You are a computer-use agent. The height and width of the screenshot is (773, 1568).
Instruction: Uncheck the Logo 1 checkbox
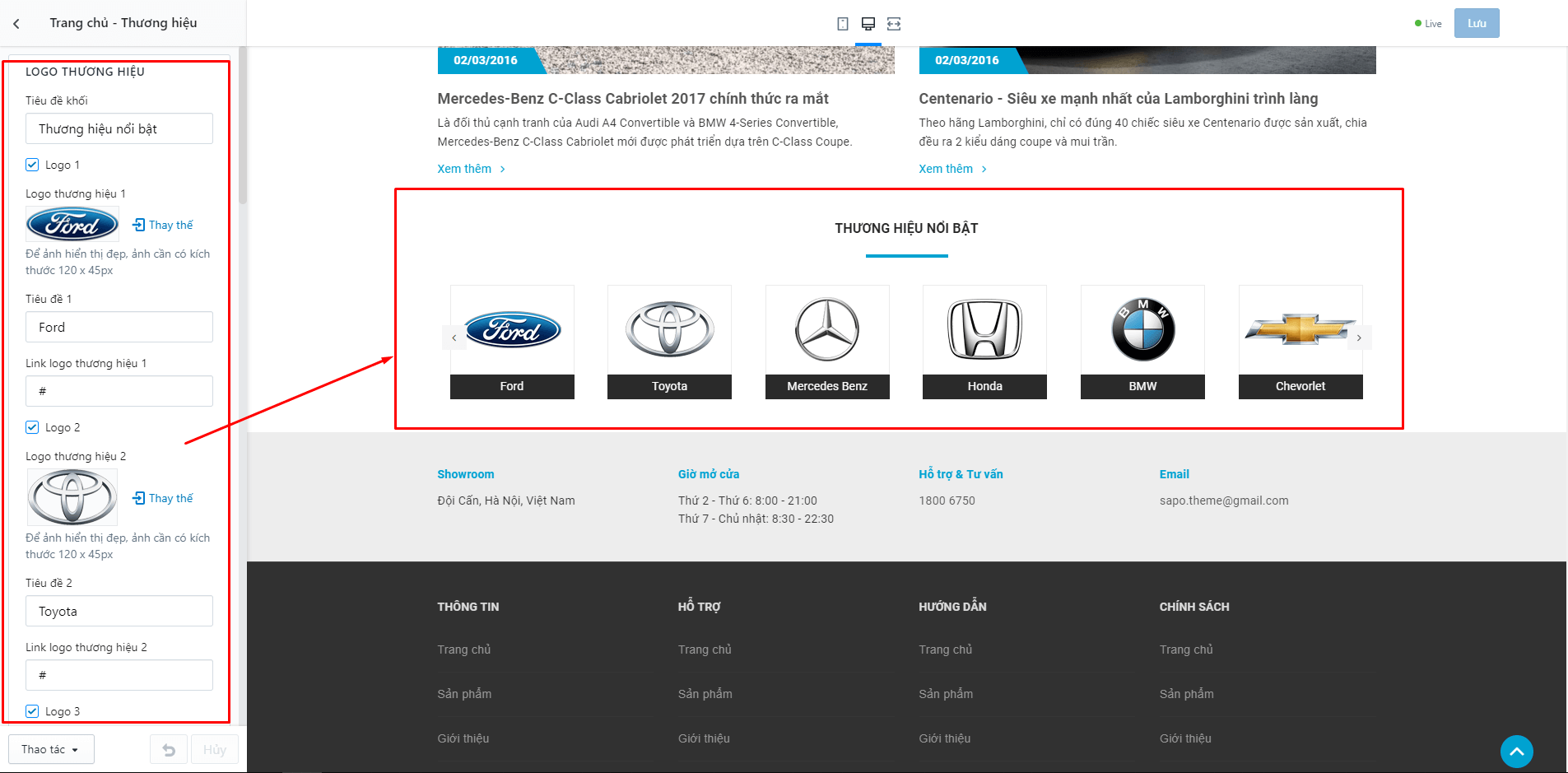[x=32, y=165]
